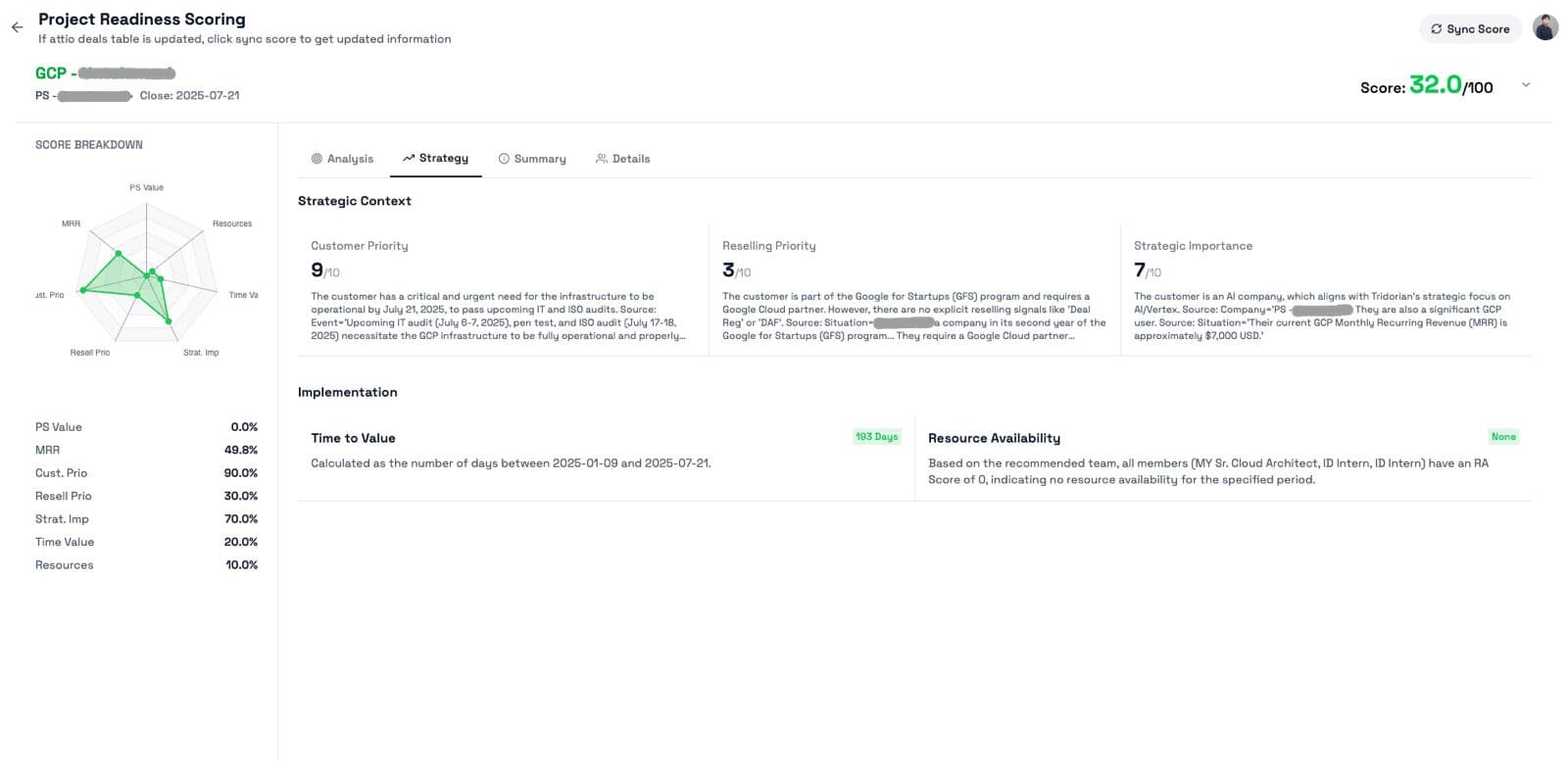Click the "193 Days" badge on Time to Value

click(876, 437)
